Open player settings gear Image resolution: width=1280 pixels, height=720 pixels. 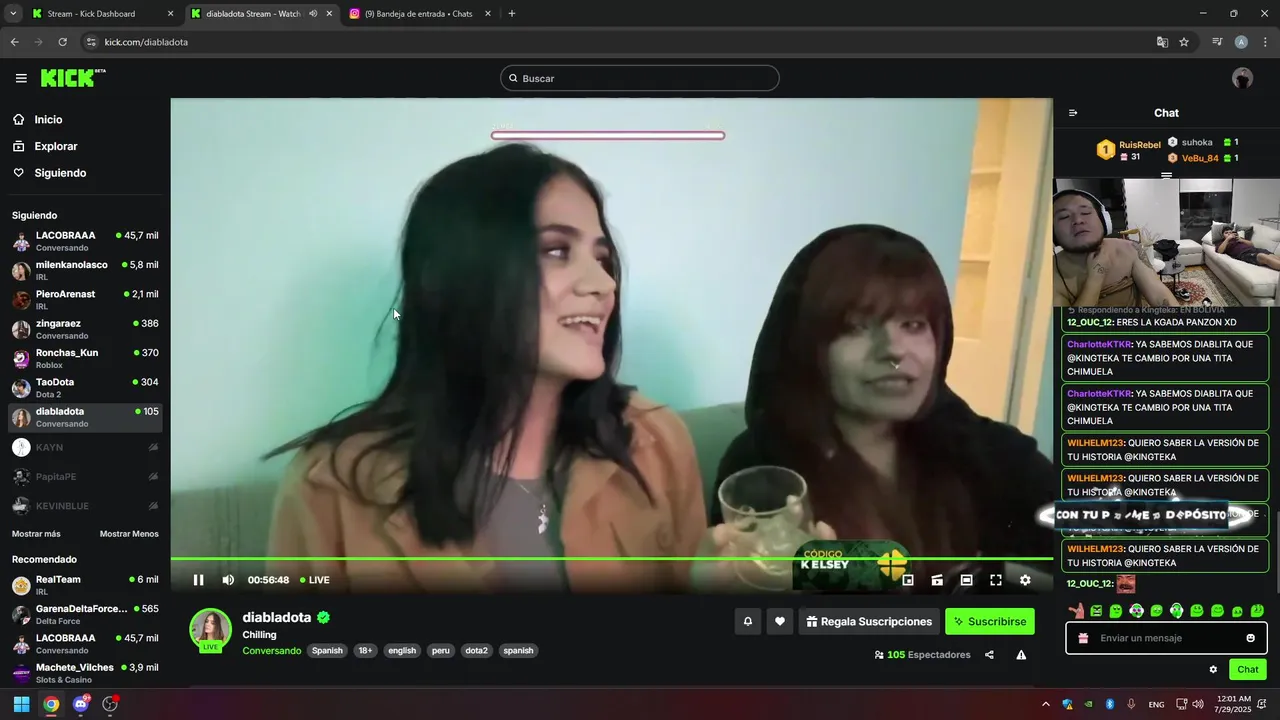tap(1025, 580)
